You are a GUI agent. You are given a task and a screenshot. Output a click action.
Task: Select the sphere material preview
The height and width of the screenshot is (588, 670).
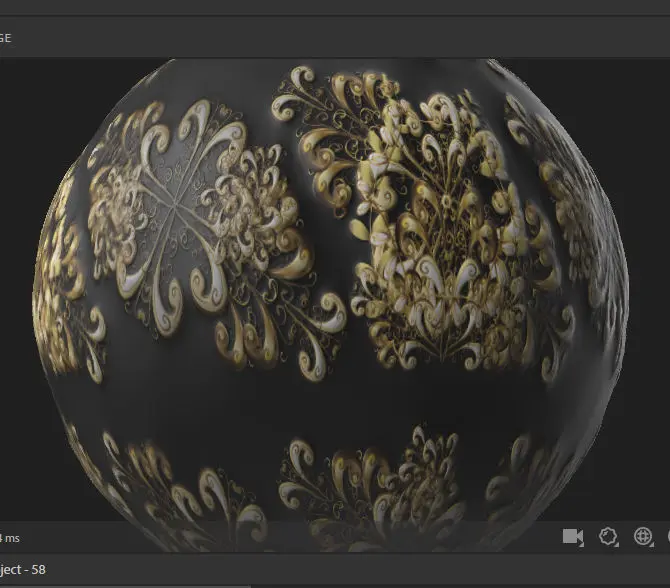coord(330,304)
